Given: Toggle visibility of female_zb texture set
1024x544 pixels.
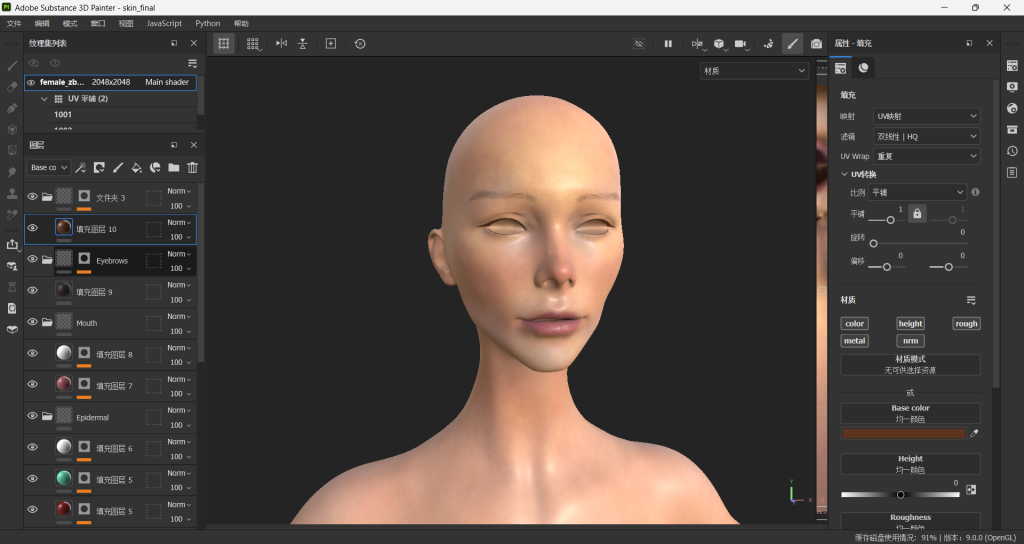Looking at the screenshot, I should tap(31, 82).
